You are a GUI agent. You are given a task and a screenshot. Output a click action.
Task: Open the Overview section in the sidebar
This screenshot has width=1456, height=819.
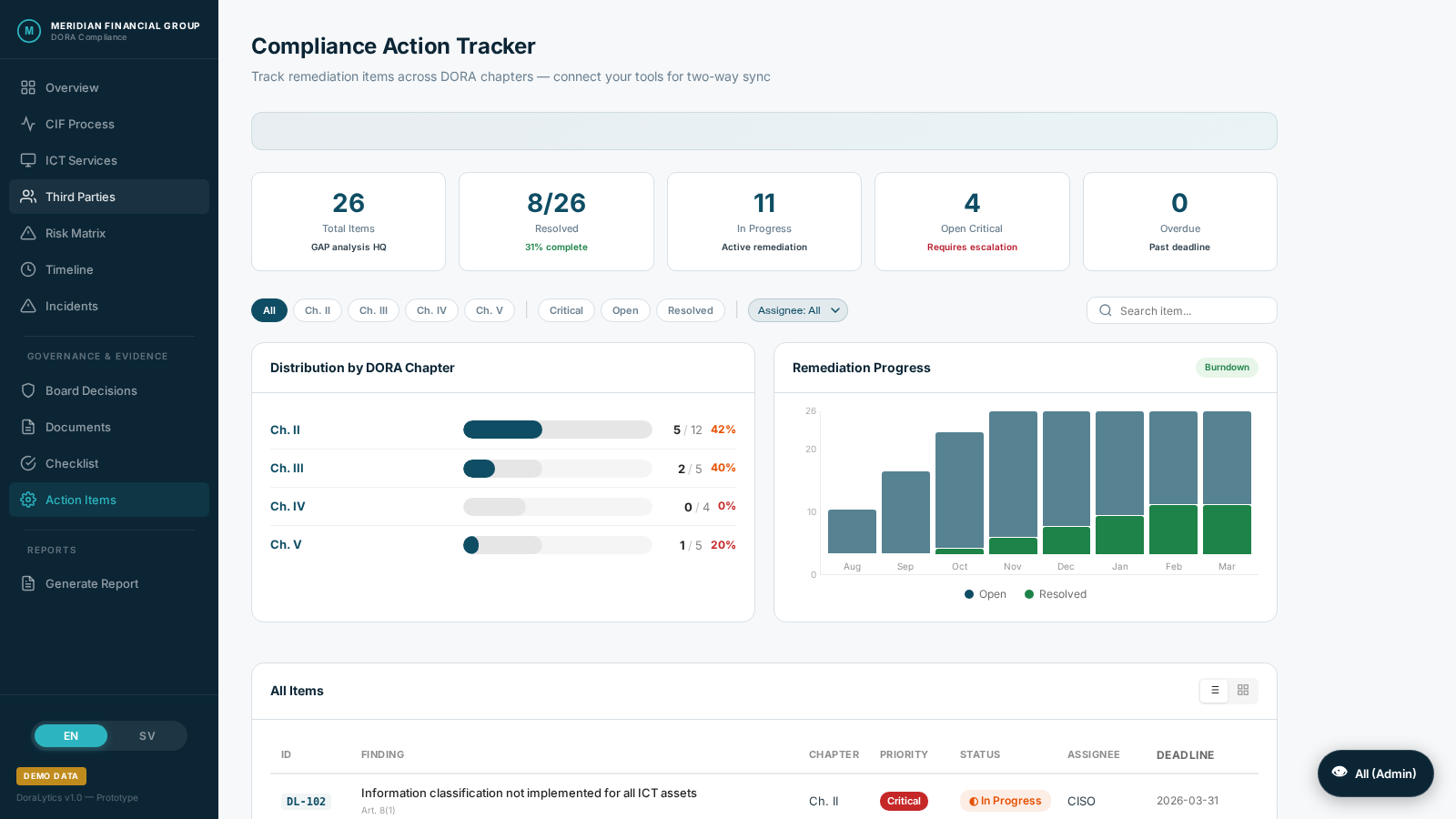(72, 87)
